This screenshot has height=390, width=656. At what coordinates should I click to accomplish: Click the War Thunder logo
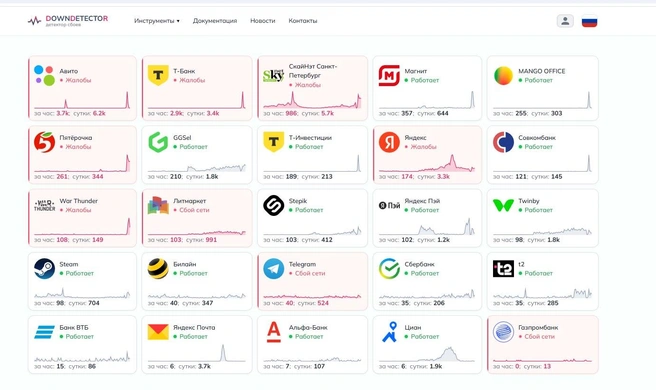44,205
